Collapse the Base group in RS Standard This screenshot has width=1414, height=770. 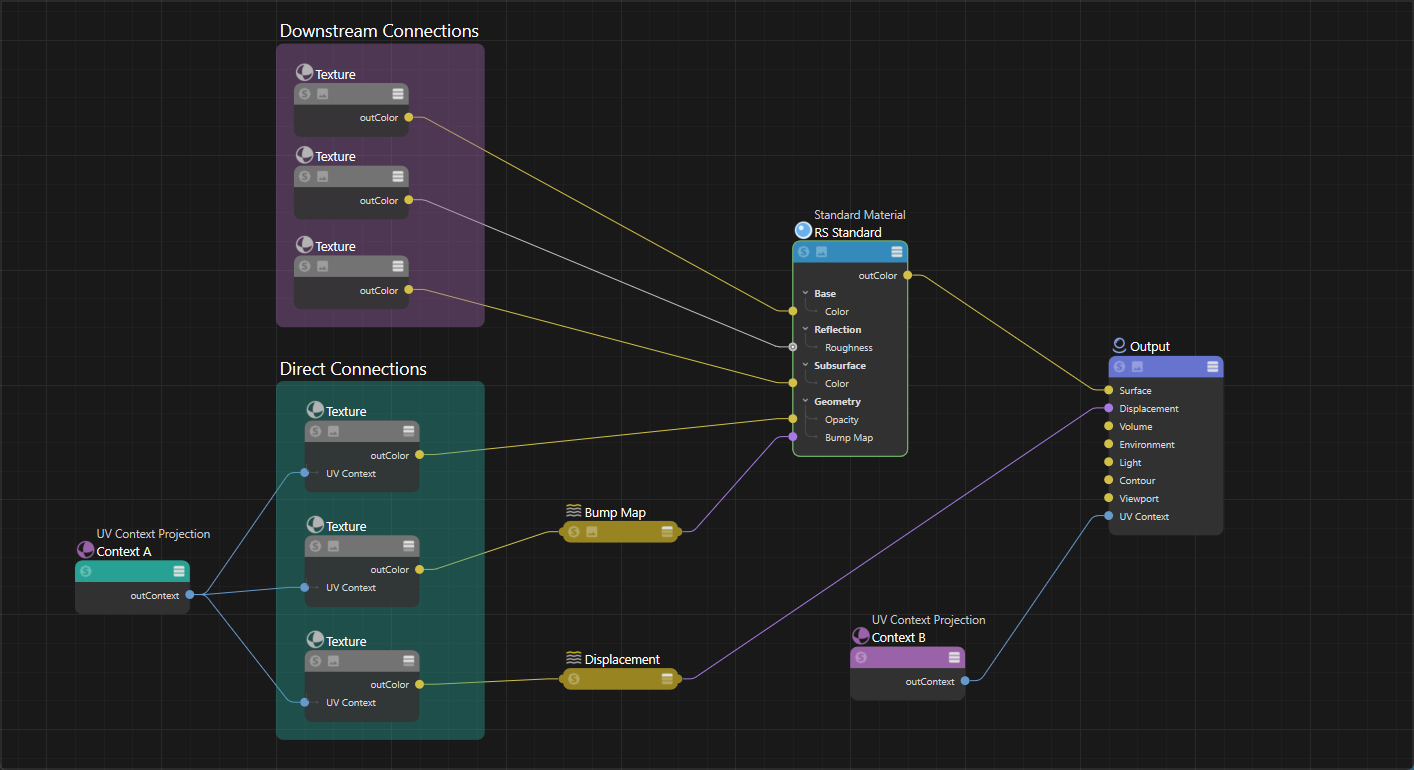point(805,294)
